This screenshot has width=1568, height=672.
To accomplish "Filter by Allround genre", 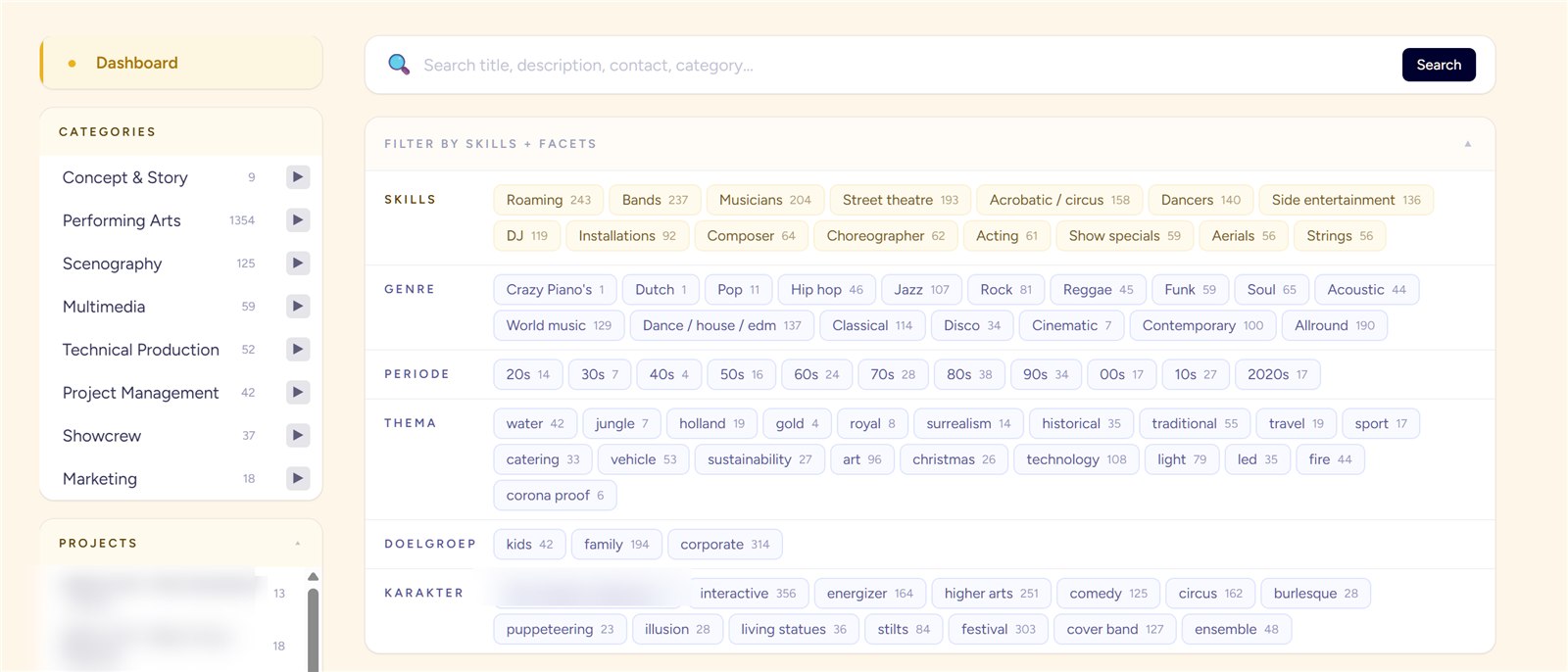I will coord(1335,326).
